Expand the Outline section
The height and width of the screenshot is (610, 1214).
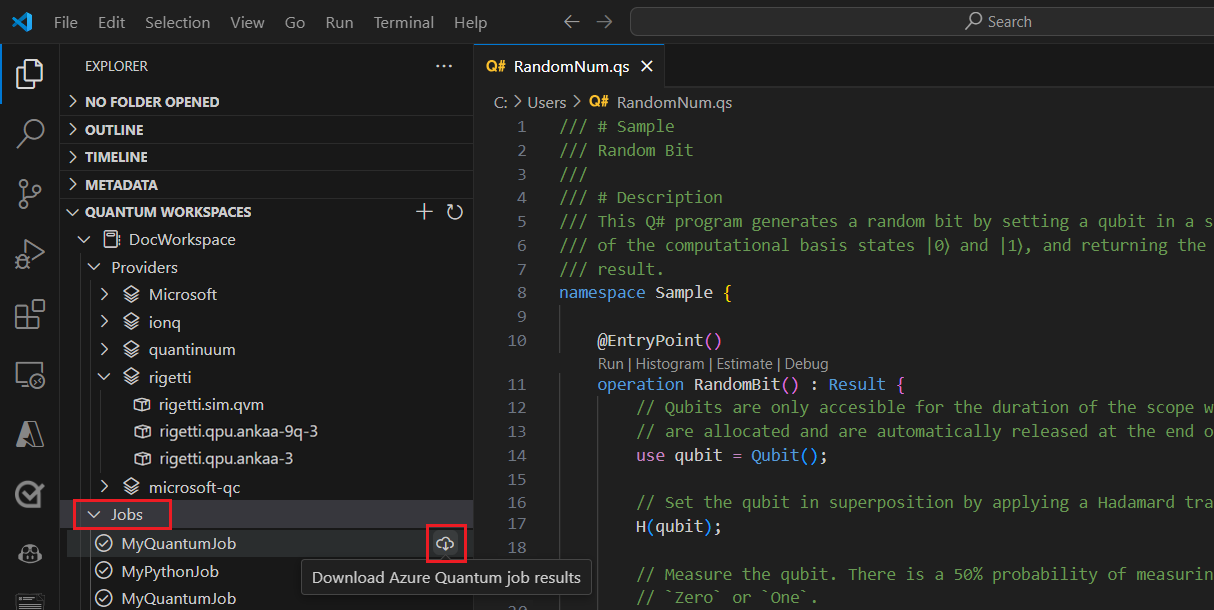72,130
